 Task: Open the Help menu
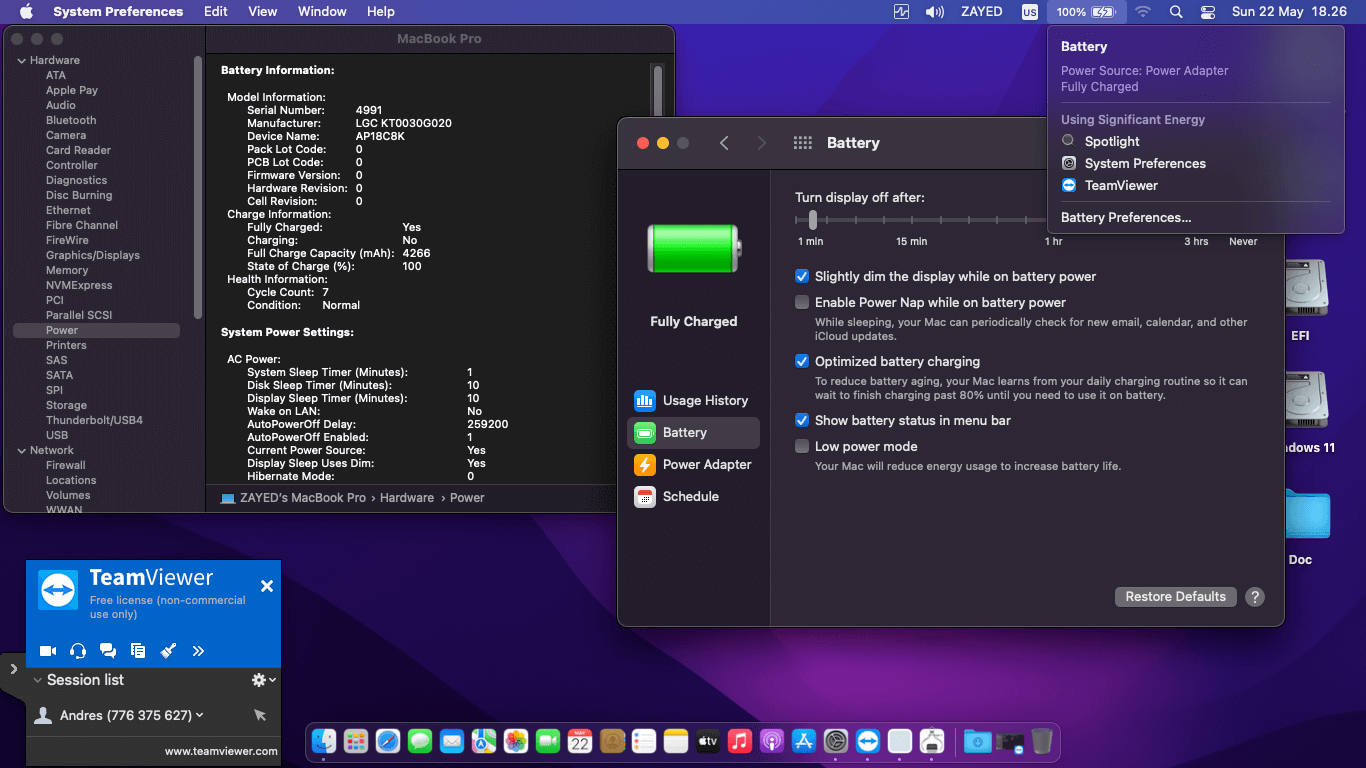(381, 12)
